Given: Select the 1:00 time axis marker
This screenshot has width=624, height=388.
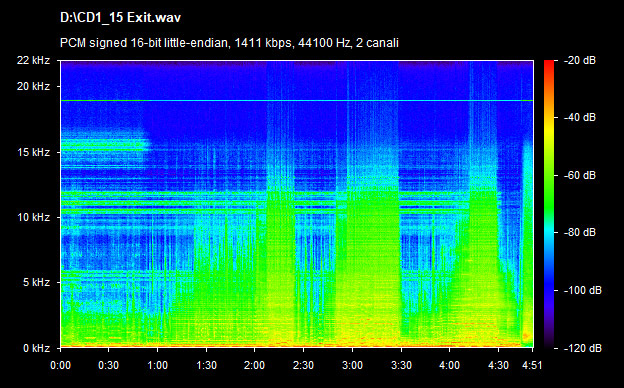Looking at the screenshot, I should tap(158, 365).
